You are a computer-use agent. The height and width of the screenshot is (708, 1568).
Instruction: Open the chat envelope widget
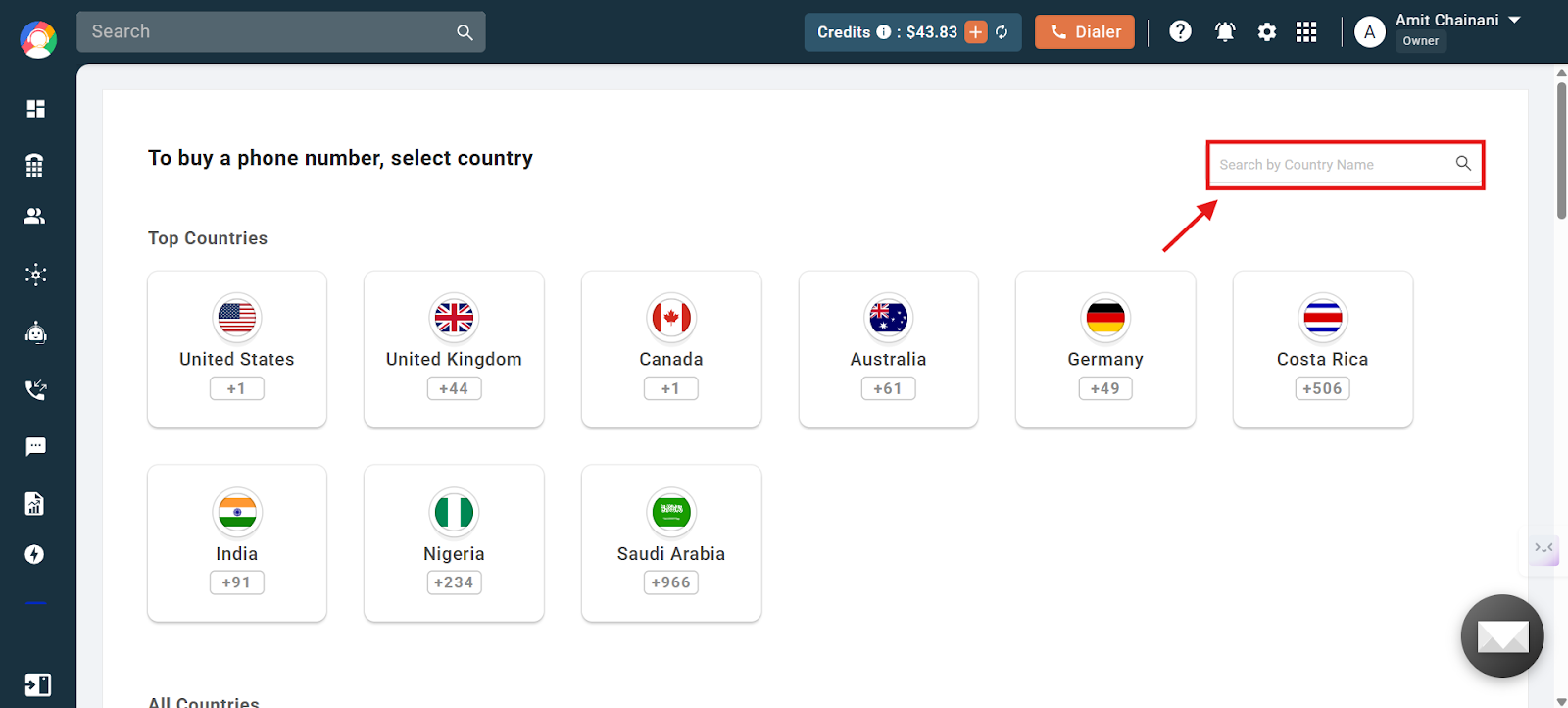[x=1502, y=636]
